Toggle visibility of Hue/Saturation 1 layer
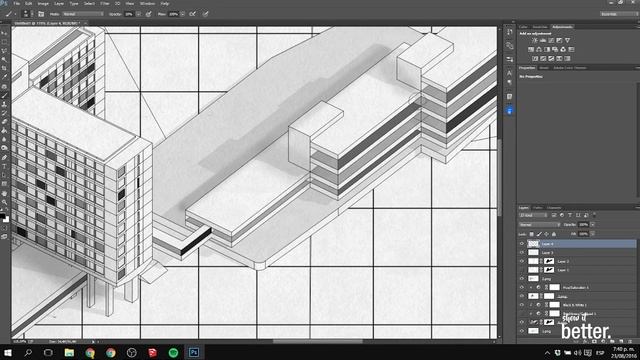 pyautogui.click(x=522, y=287)
